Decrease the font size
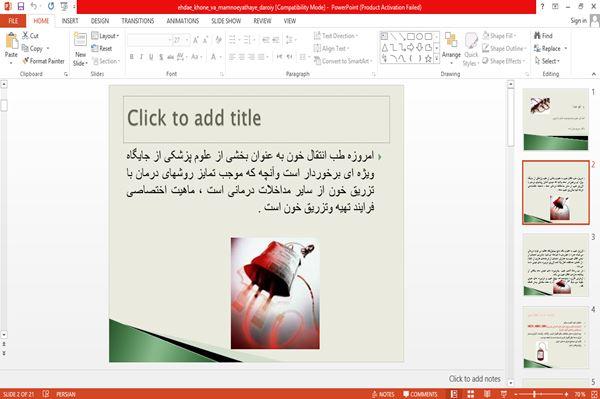Screen dimensions: 600x399 pyautogui.click(x=205, y=40)
